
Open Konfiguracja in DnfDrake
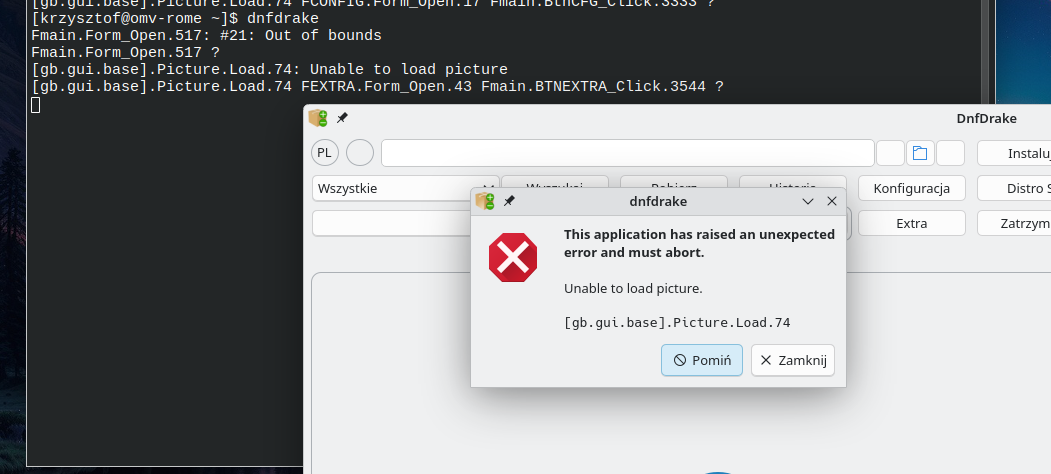(x=912, y=188)
